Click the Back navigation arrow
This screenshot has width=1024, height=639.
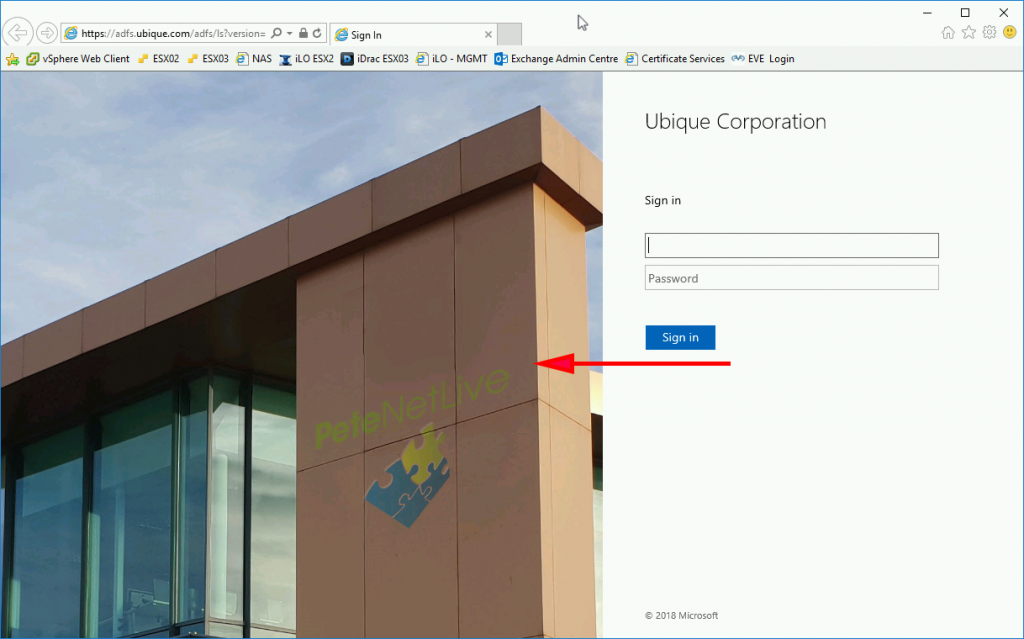pyautogui.click(x=17, y=32)
